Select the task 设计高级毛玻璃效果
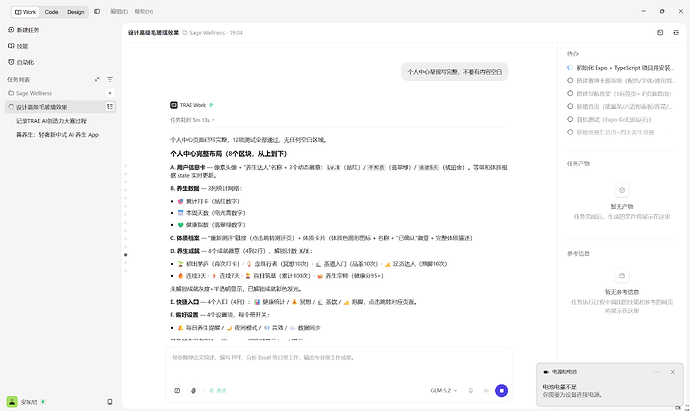Viewport: 690px width, 411px height. (x=61, y=107)
